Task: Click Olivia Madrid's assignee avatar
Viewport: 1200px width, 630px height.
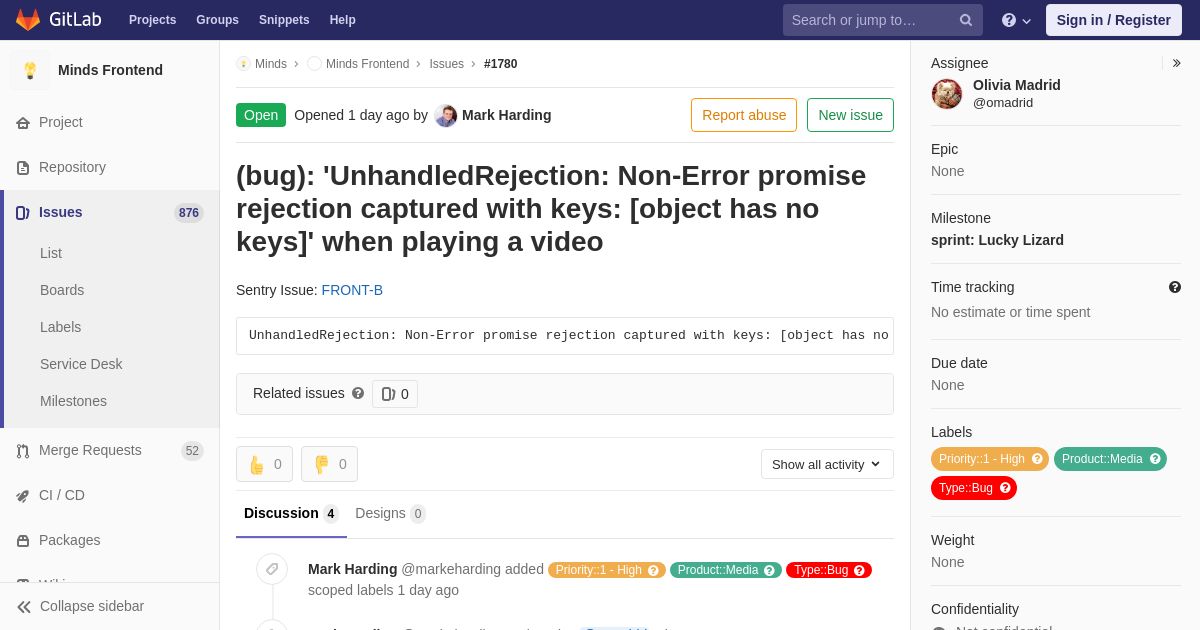Action: tap(947, 94)
